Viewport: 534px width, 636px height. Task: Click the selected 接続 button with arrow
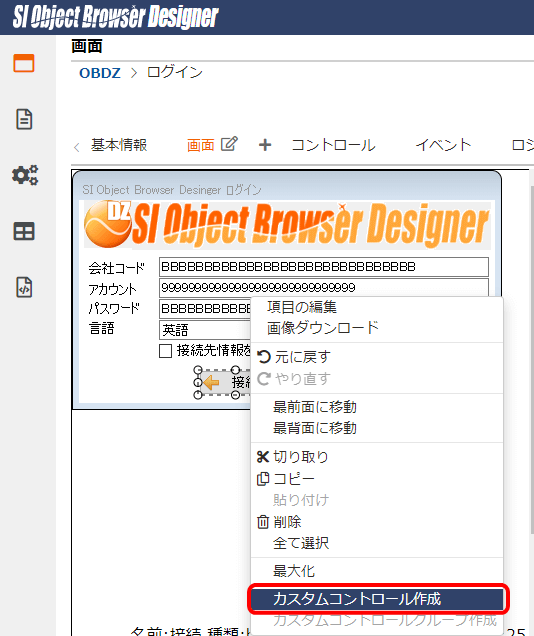[x=224, y=382]
